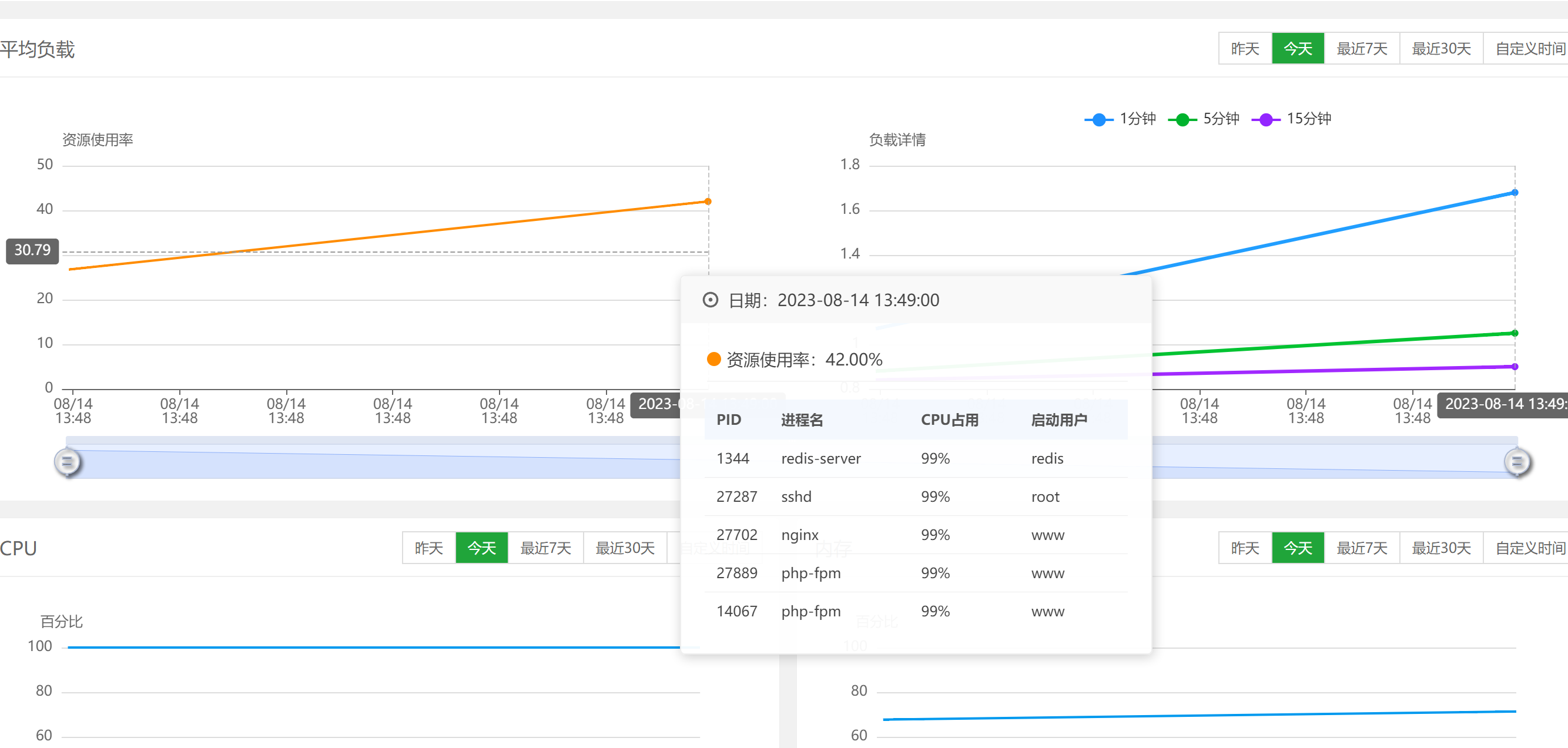Click the redis user cell for PID 1344
1568x748 pixels.
(x=1047, y=458)
